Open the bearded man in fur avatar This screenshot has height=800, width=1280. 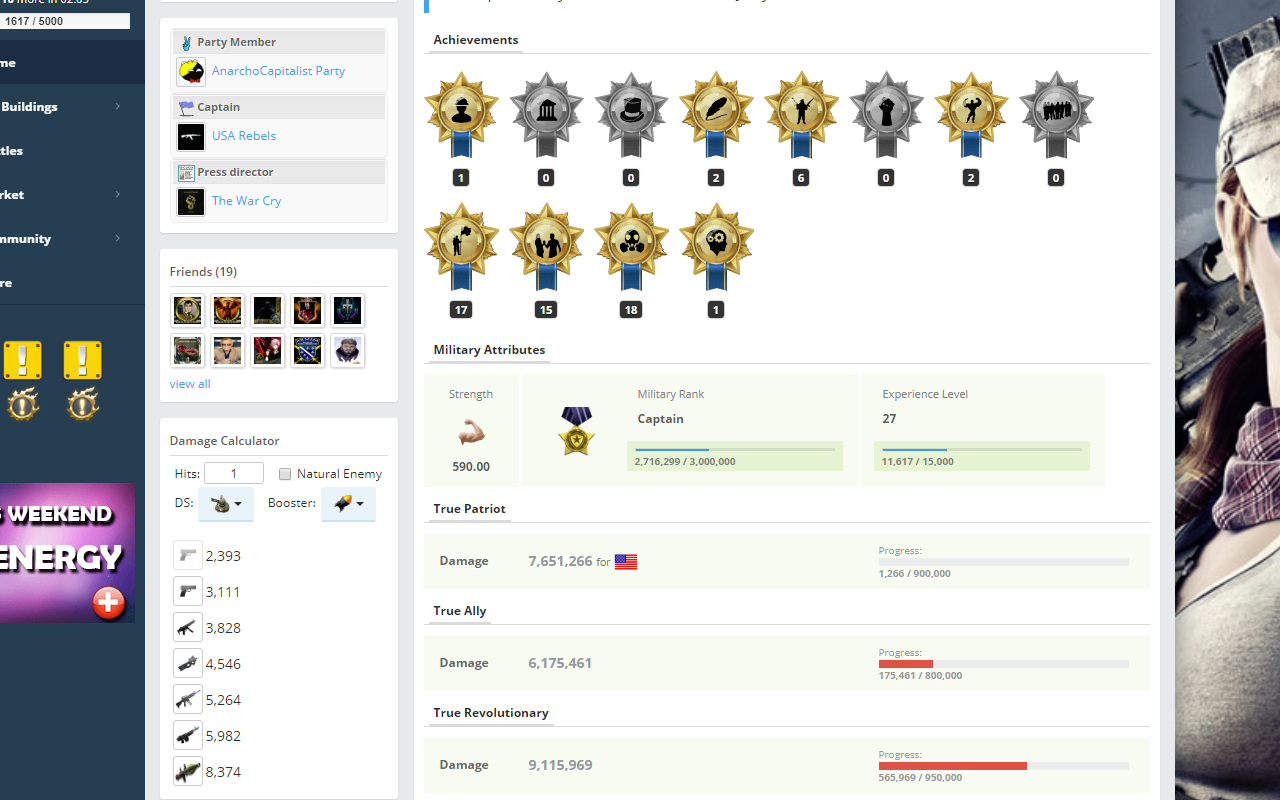(347, 350)
